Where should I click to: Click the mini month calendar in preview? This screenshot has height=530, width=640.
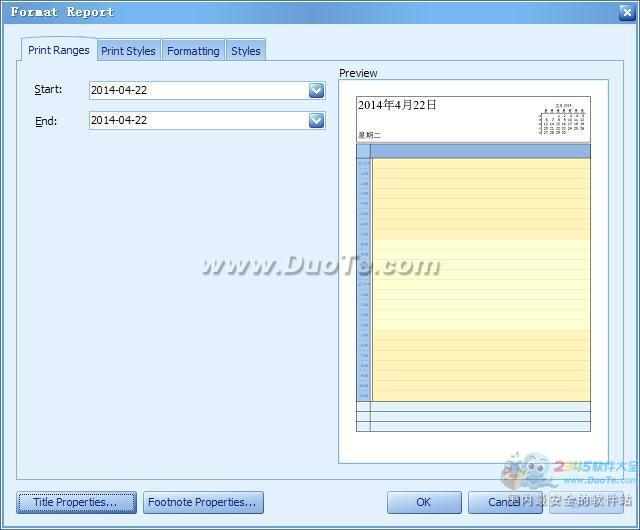click(563, 119)
